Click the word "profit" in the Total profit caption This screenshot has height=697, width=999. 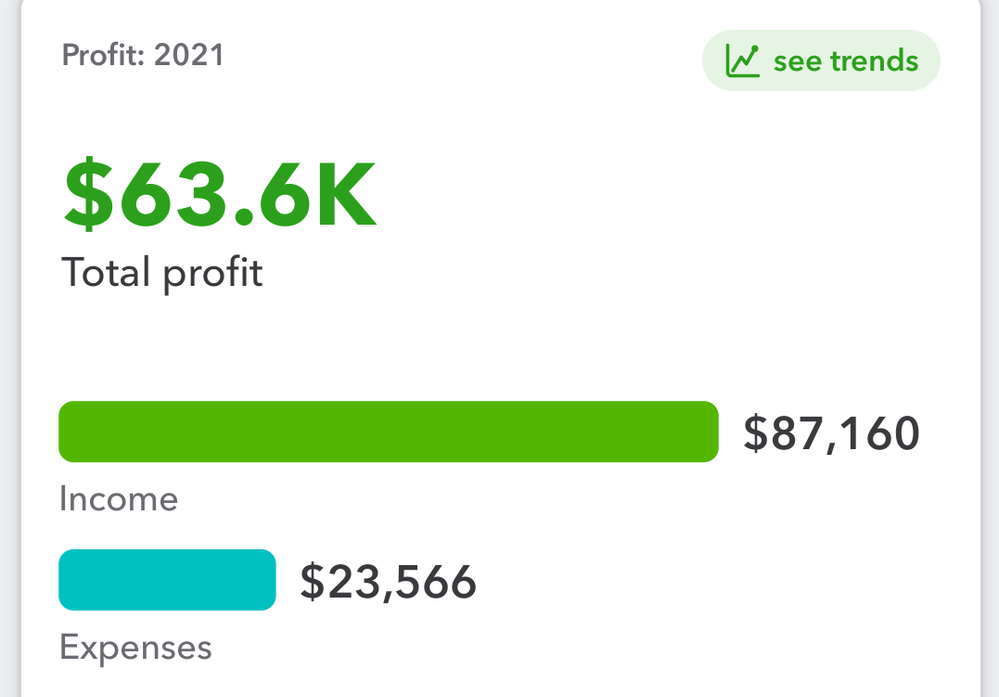pyautogui.click(x=212, y=273)
